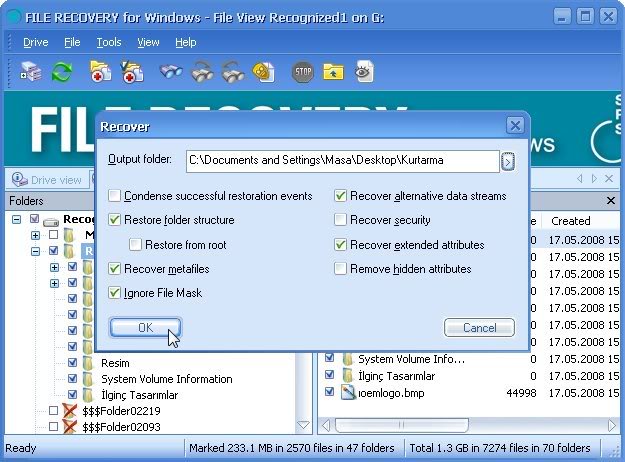
Task: Open Output folder browse arrow button
Action: (507, 161)
